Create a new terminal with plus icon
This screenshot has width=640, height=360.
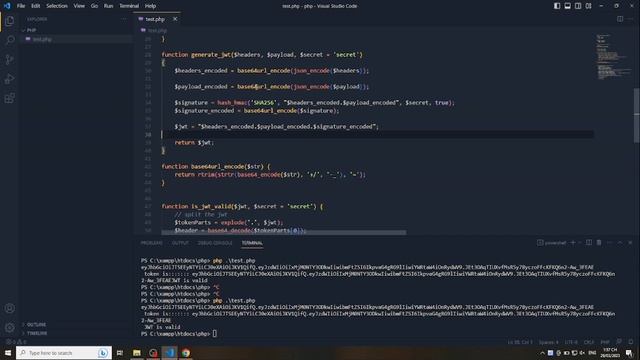pos(573,242)
